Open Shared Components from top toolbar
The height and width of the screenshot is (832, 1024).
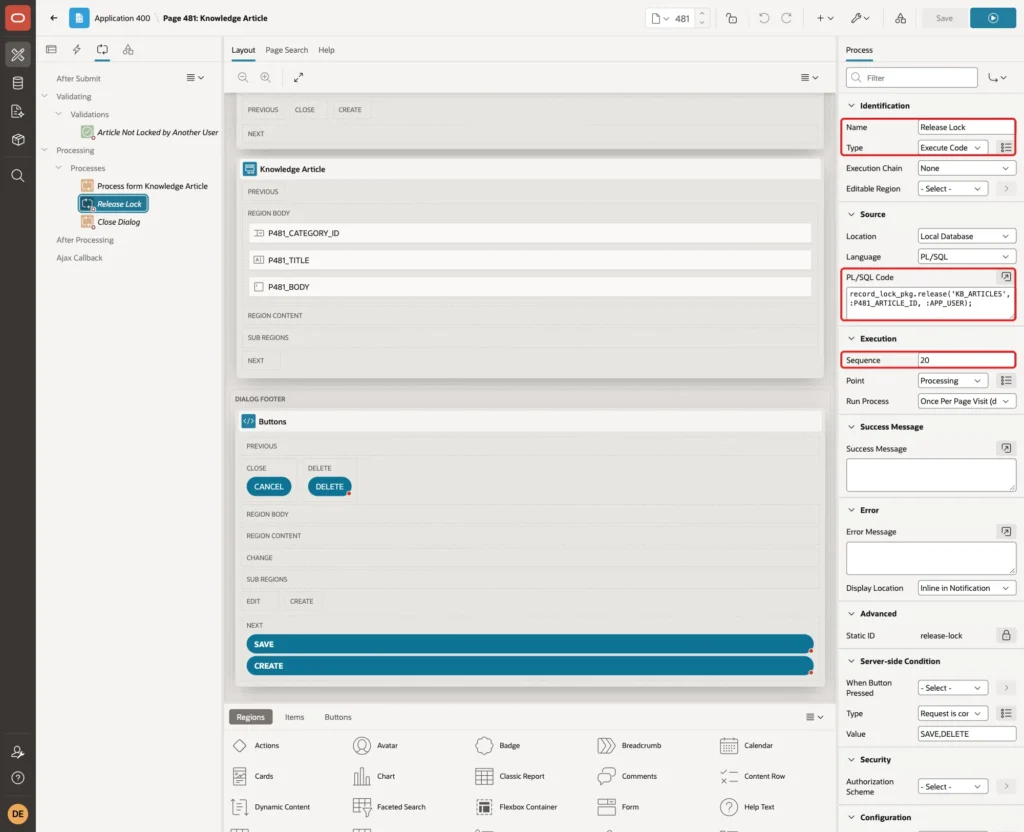point(900,18)
